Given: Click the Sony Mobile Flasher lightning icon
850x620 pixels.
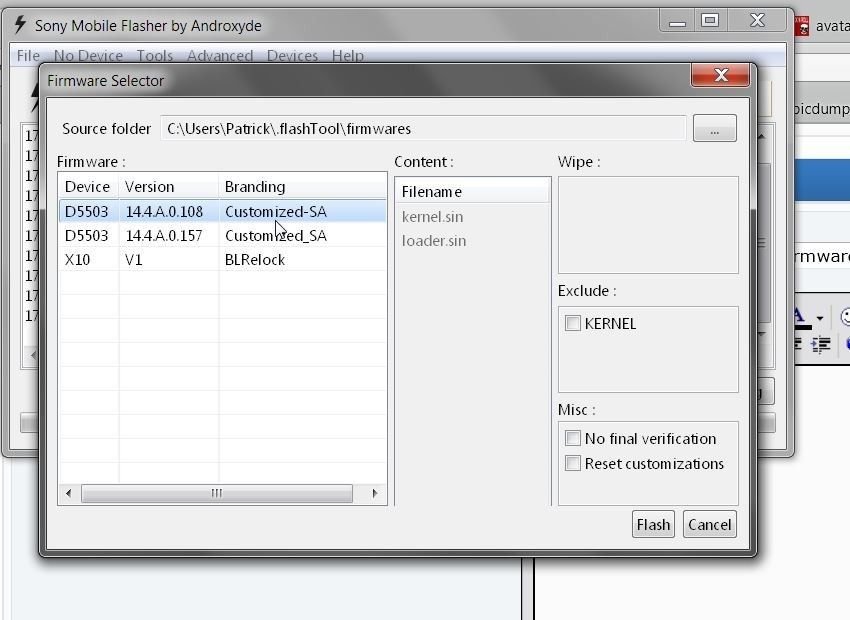Looking at the screenshot, I should [x=20, y=24].
